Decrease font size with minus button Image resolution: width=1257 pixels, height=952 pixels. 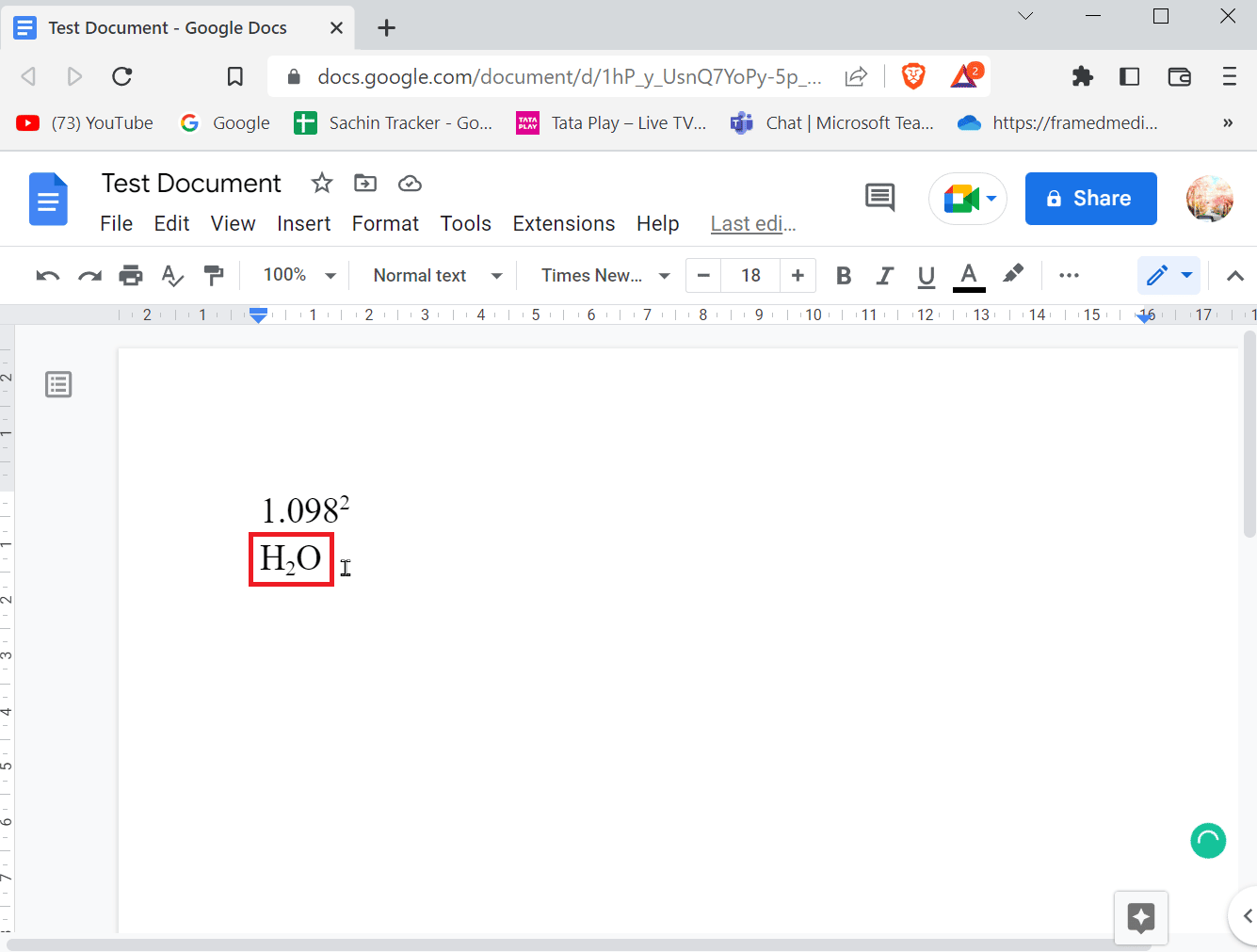click(703, 276)
